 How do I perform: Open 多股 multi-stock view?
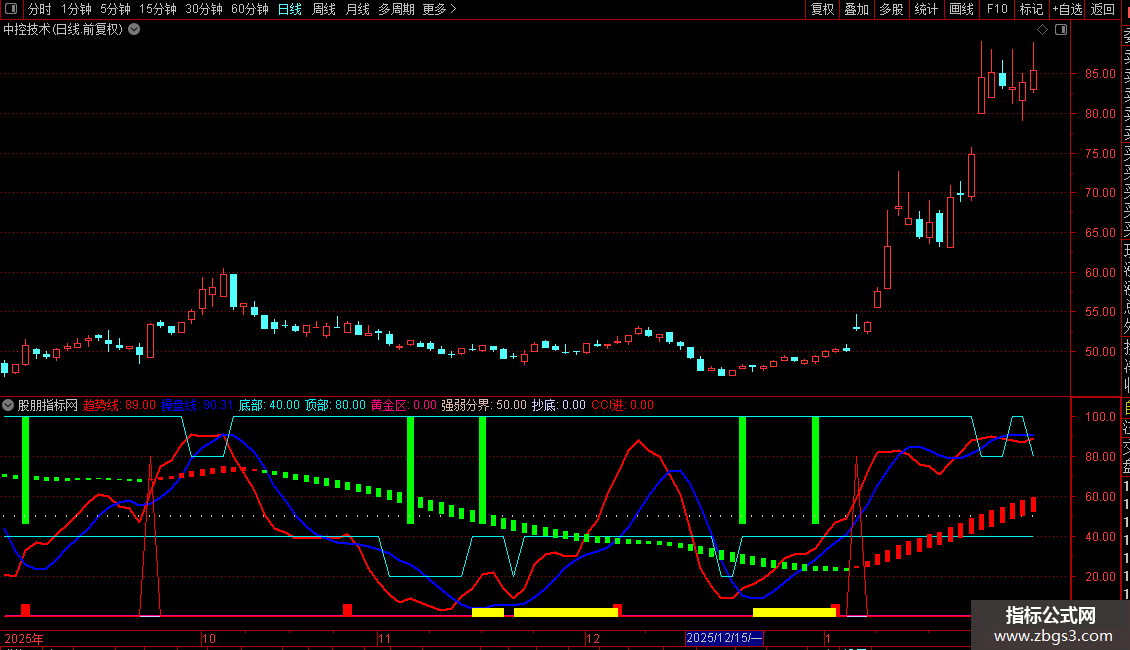[891, 9]
